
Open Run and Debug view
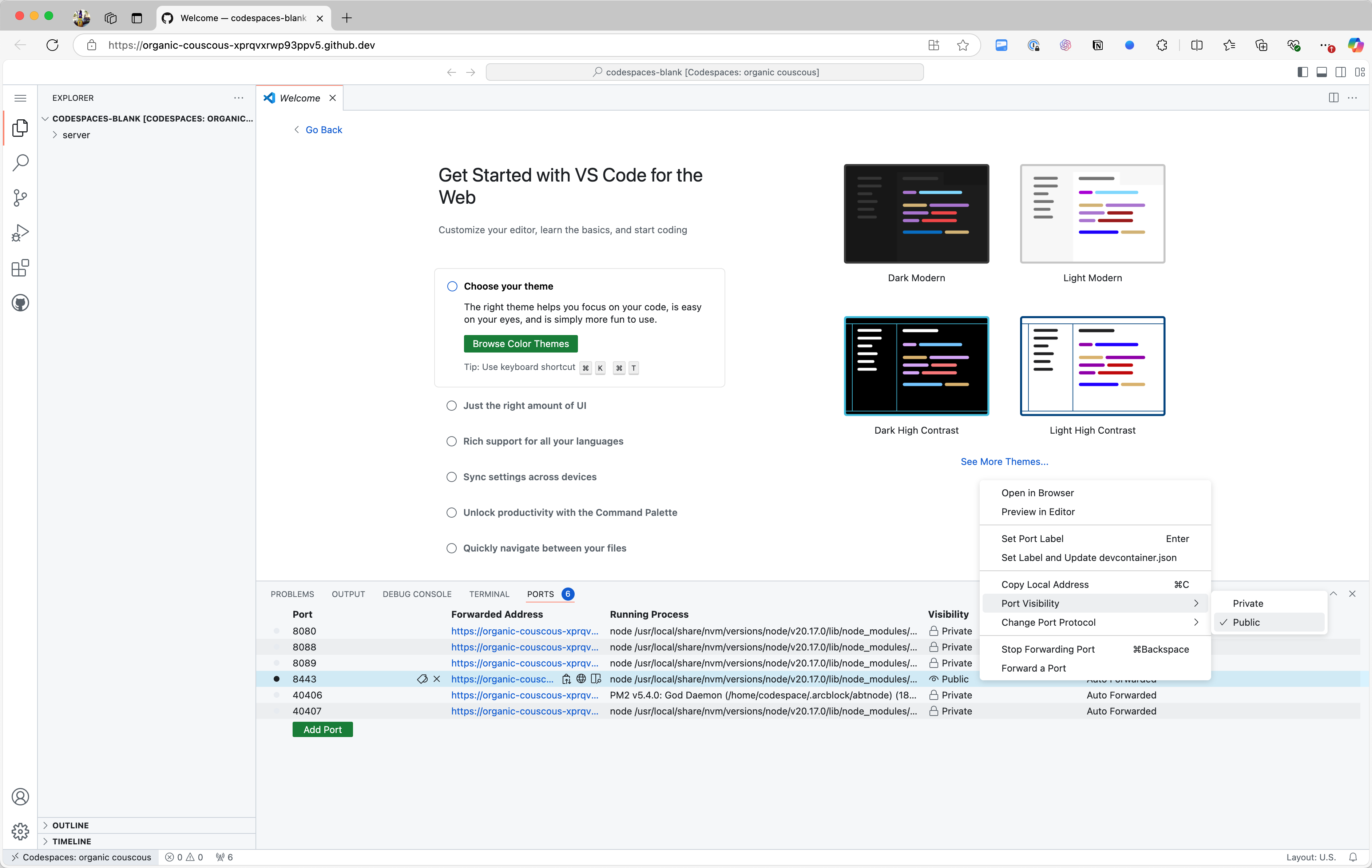point(20,233)
